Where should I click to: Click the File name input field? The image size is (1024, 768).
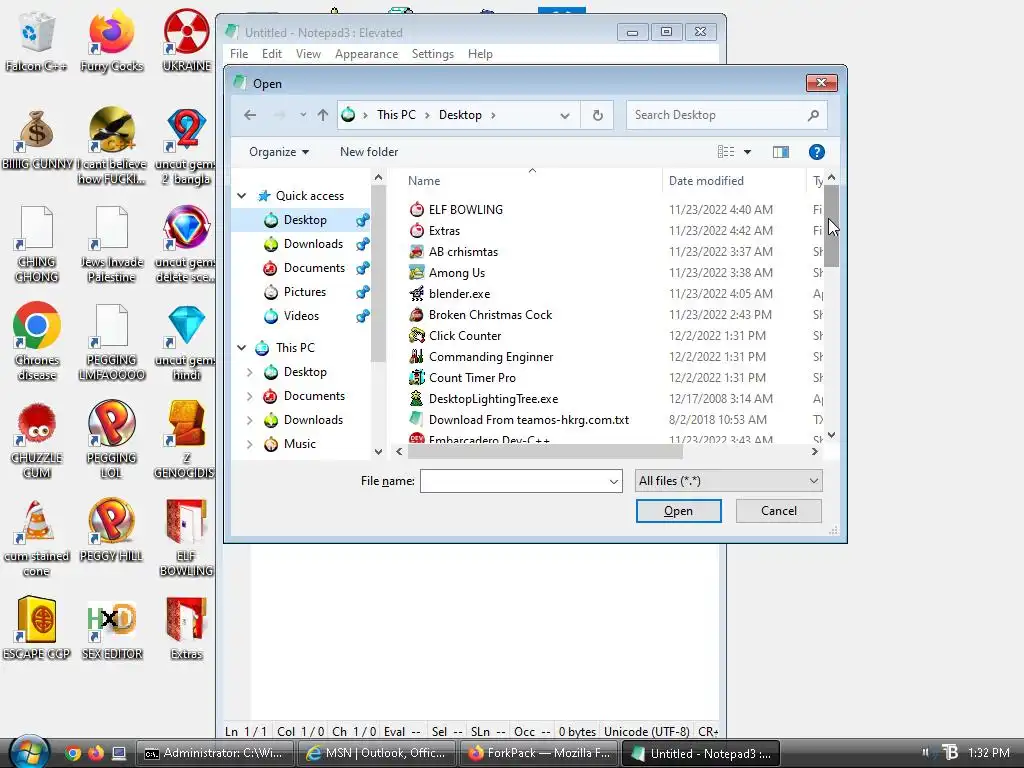pyautogui.click(x=520, y=482)
